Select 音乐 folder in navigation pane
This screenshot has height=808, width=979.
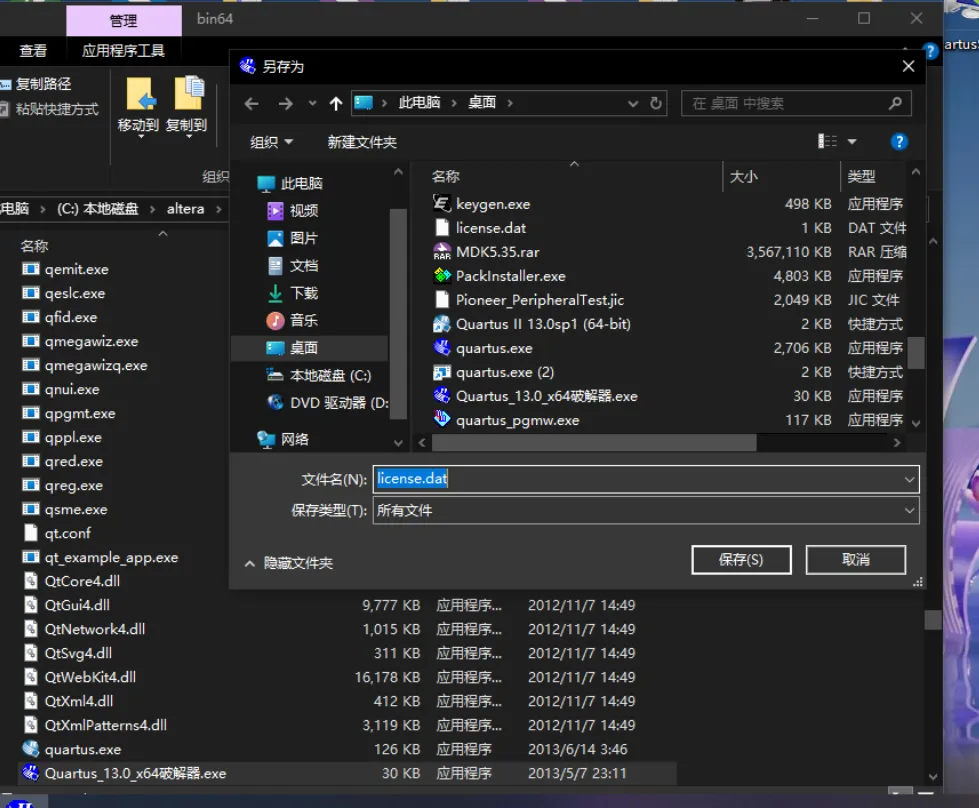(x=293, y=321)
